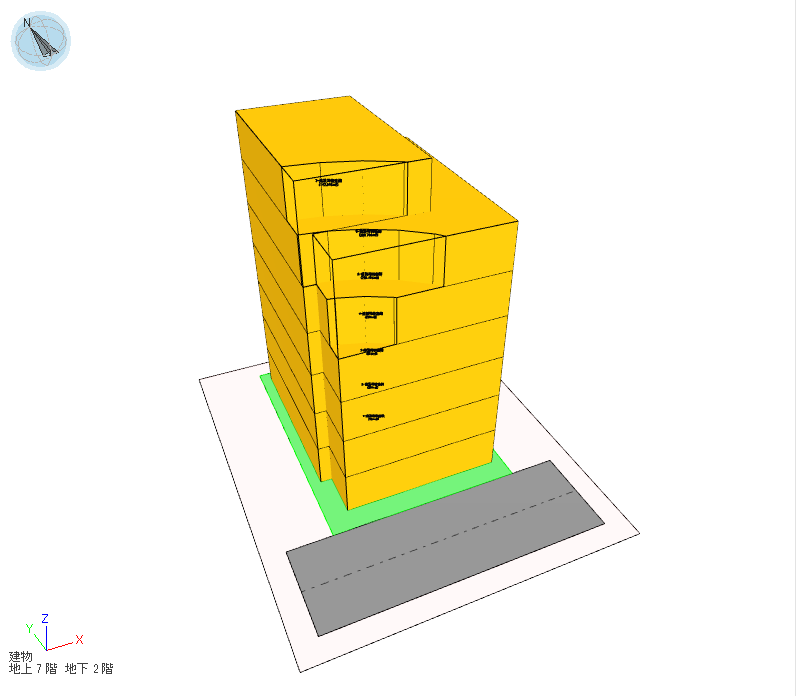Click the lowest annotation label on building
The image size is (796, 696).
tap(373, 416)
